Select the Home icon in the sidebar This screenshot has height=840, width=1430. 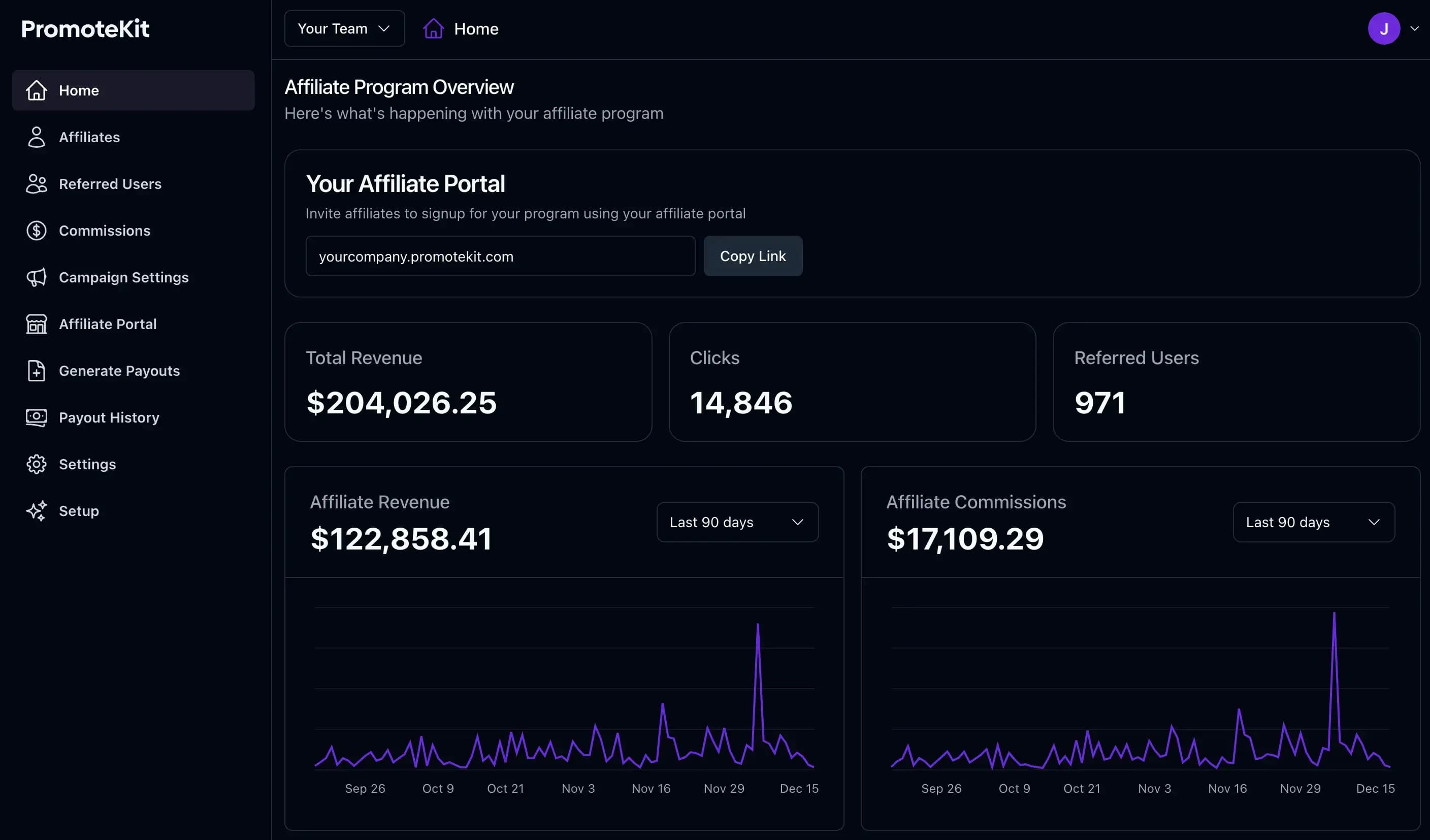(37, 90)
